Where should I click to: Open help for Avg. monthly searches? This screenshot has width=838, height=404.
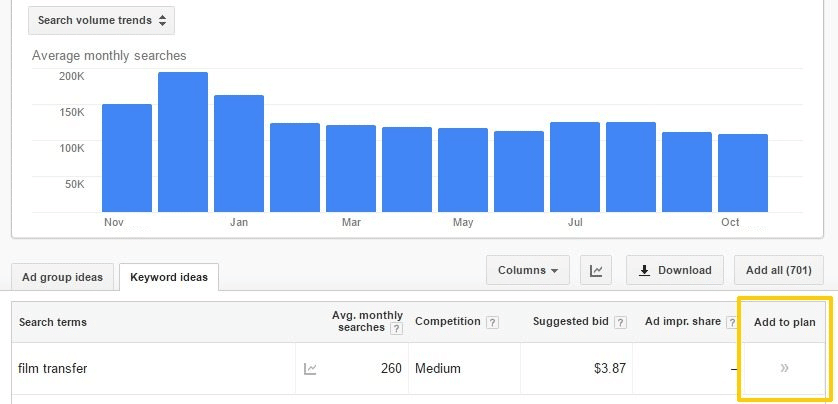[396, 328]
